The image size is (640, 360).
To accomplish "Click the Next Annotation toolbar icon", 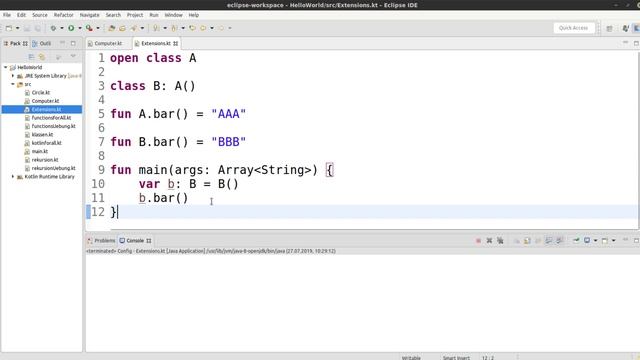I will (156, 28).
